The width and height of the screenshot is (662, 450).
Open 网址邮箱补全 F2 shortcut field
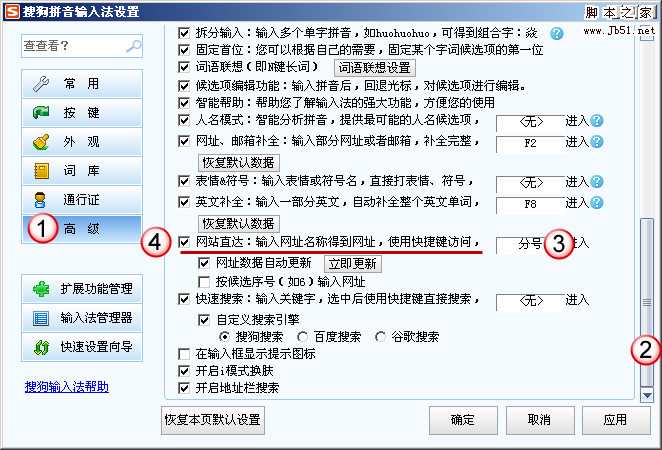pos(531,144)
